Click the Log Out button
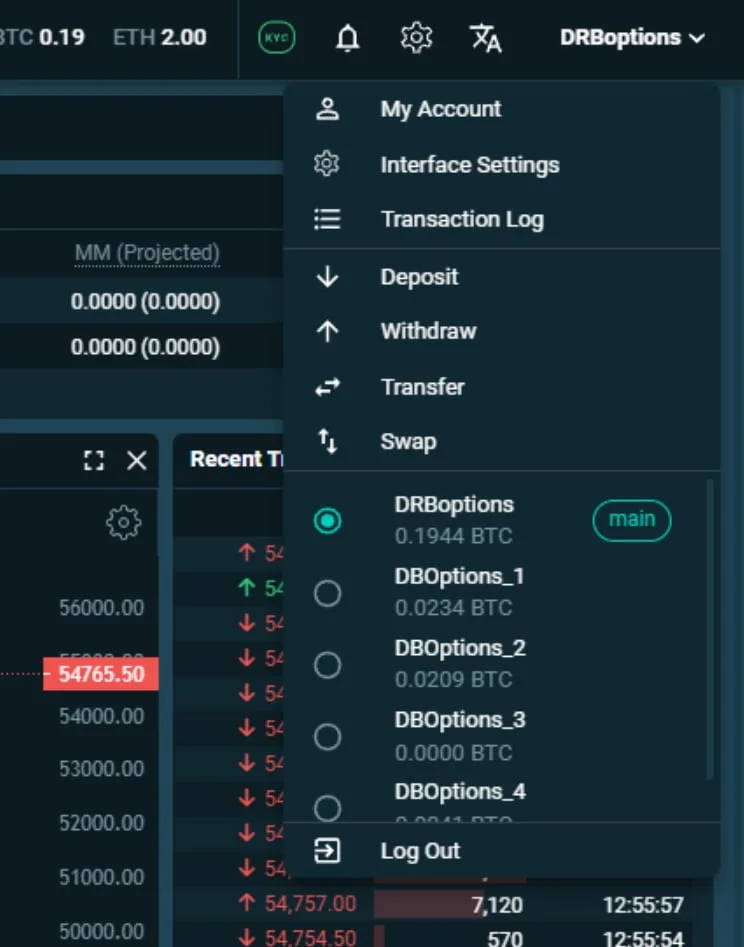Screen dimensions: 744x947 (x=501, y=850)
